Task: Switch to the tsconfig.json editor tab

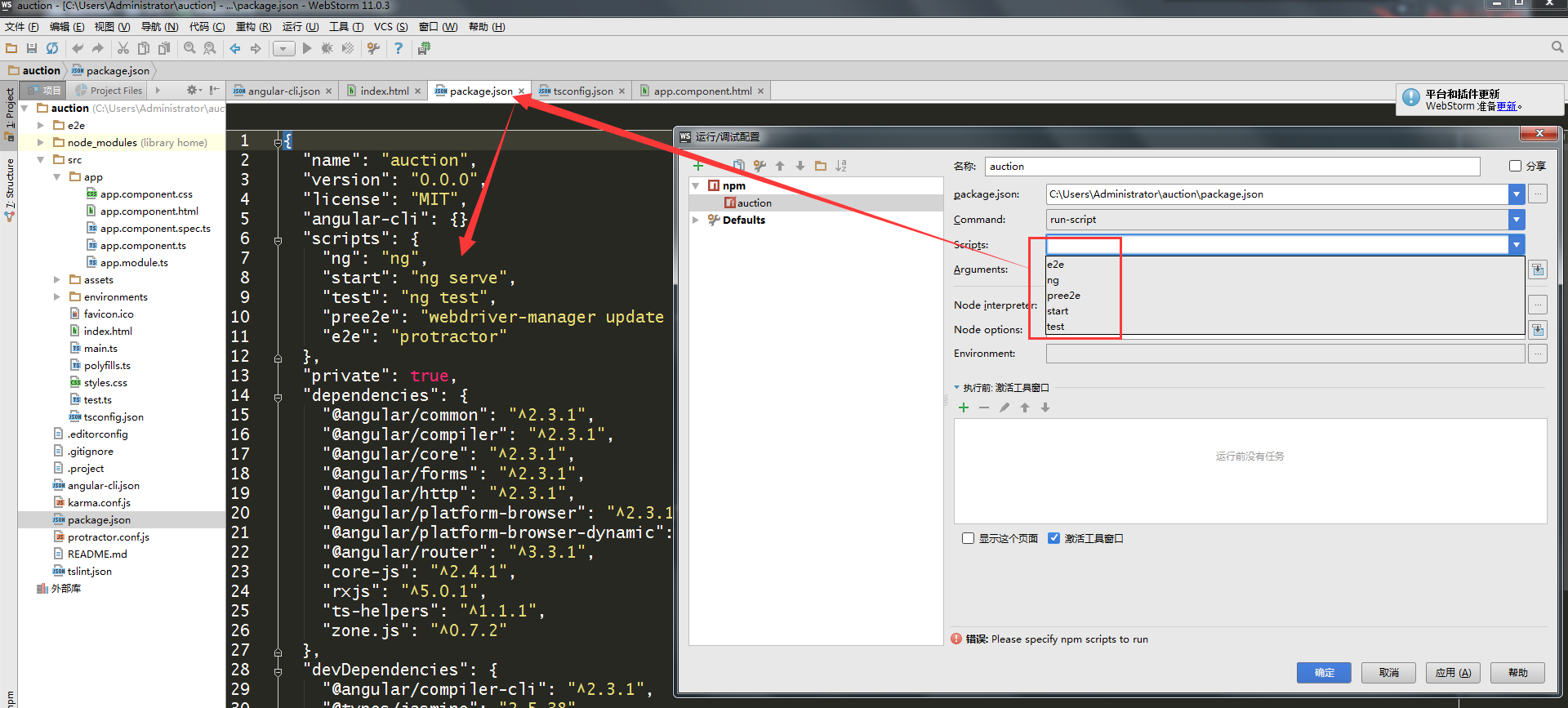Action: (581, 91)
